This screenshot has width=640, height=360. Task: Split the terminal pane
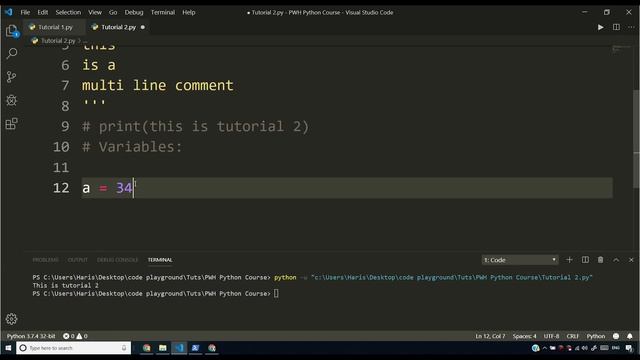click(585, 260)
